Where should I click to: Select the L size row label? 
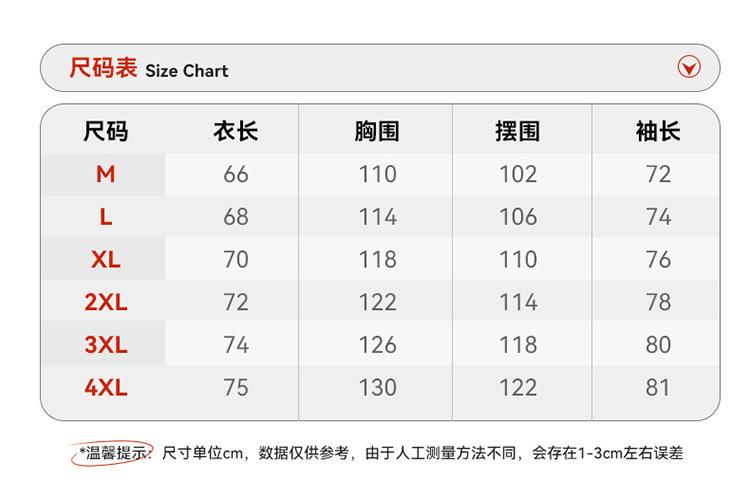click(106, 217)
